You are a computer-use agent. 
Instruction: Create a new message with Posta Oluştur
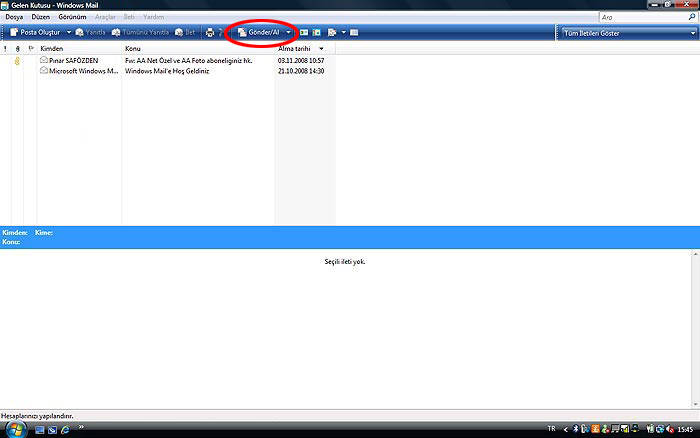click(35, 33)
